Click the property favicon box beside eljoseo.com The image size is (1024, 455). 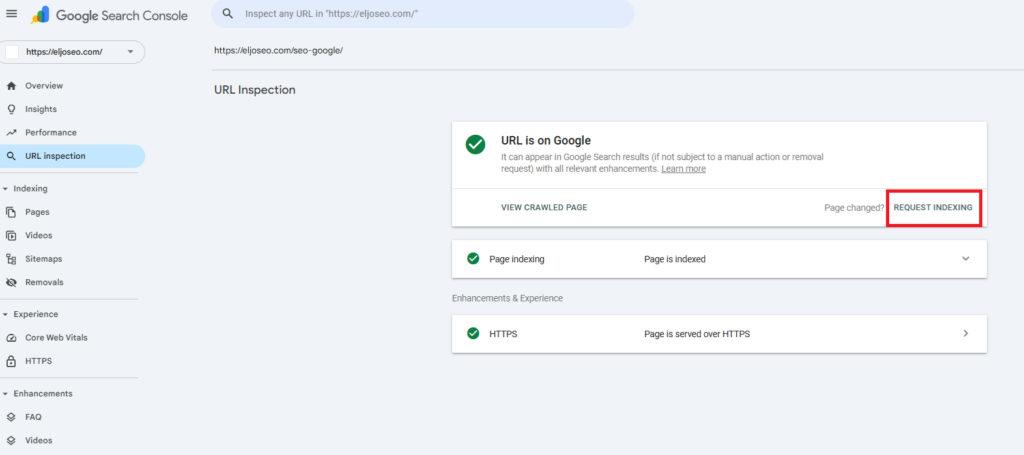coord(12,52)
